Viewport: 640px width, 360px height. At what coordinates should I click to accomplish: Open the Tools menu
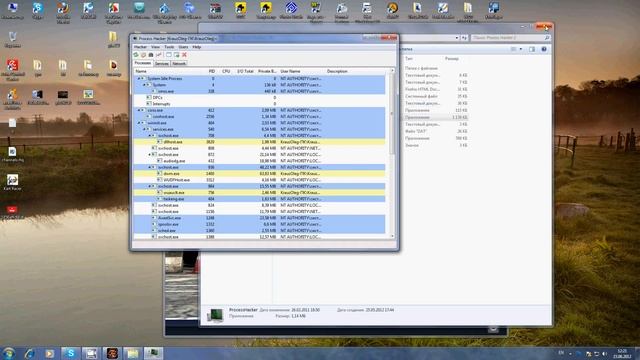click(x=169, y=47)
